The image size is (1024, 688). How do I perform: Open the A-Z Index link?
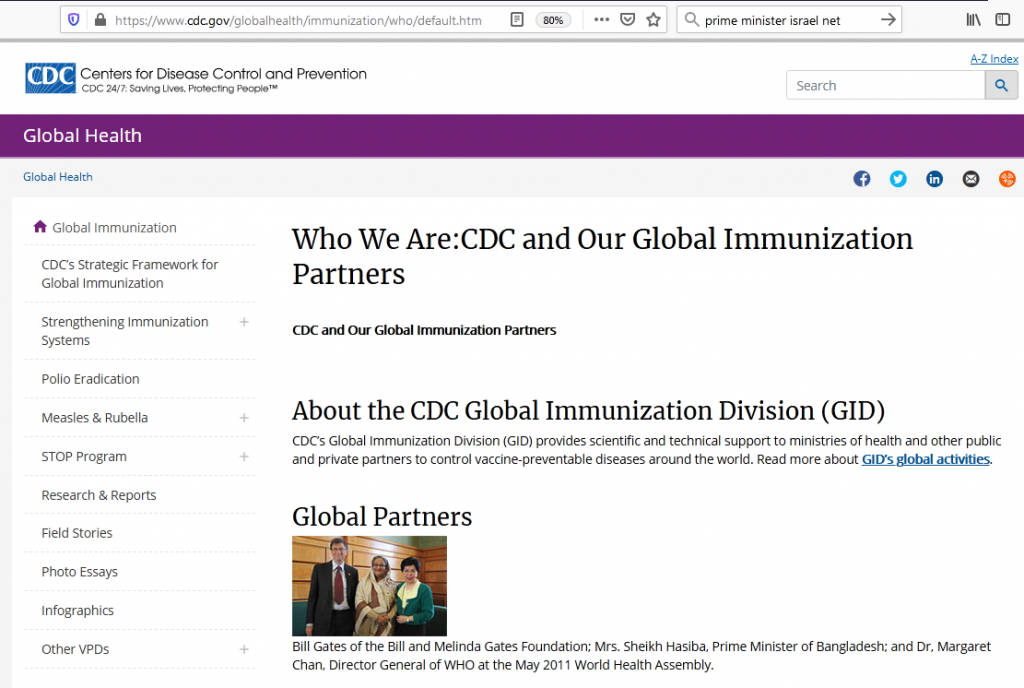tap(994, 59)
